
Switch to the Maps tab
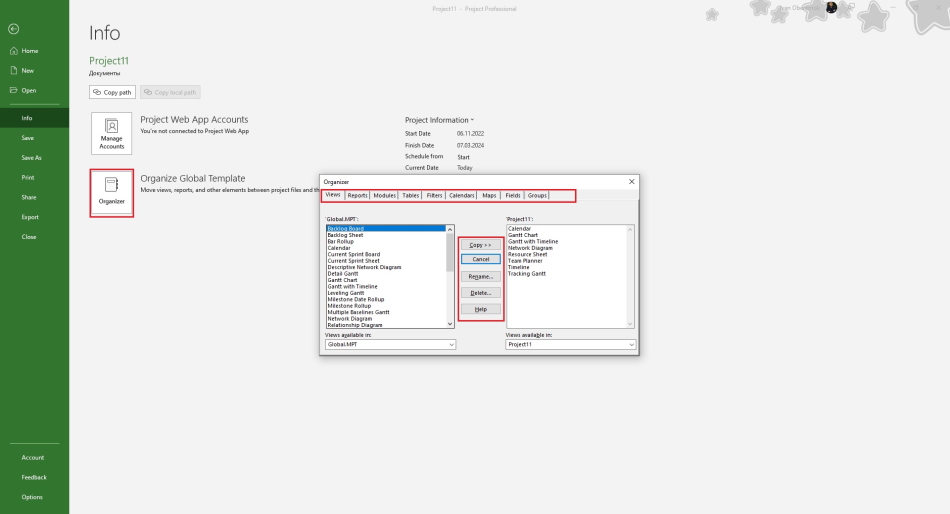(x=489, y=195)
